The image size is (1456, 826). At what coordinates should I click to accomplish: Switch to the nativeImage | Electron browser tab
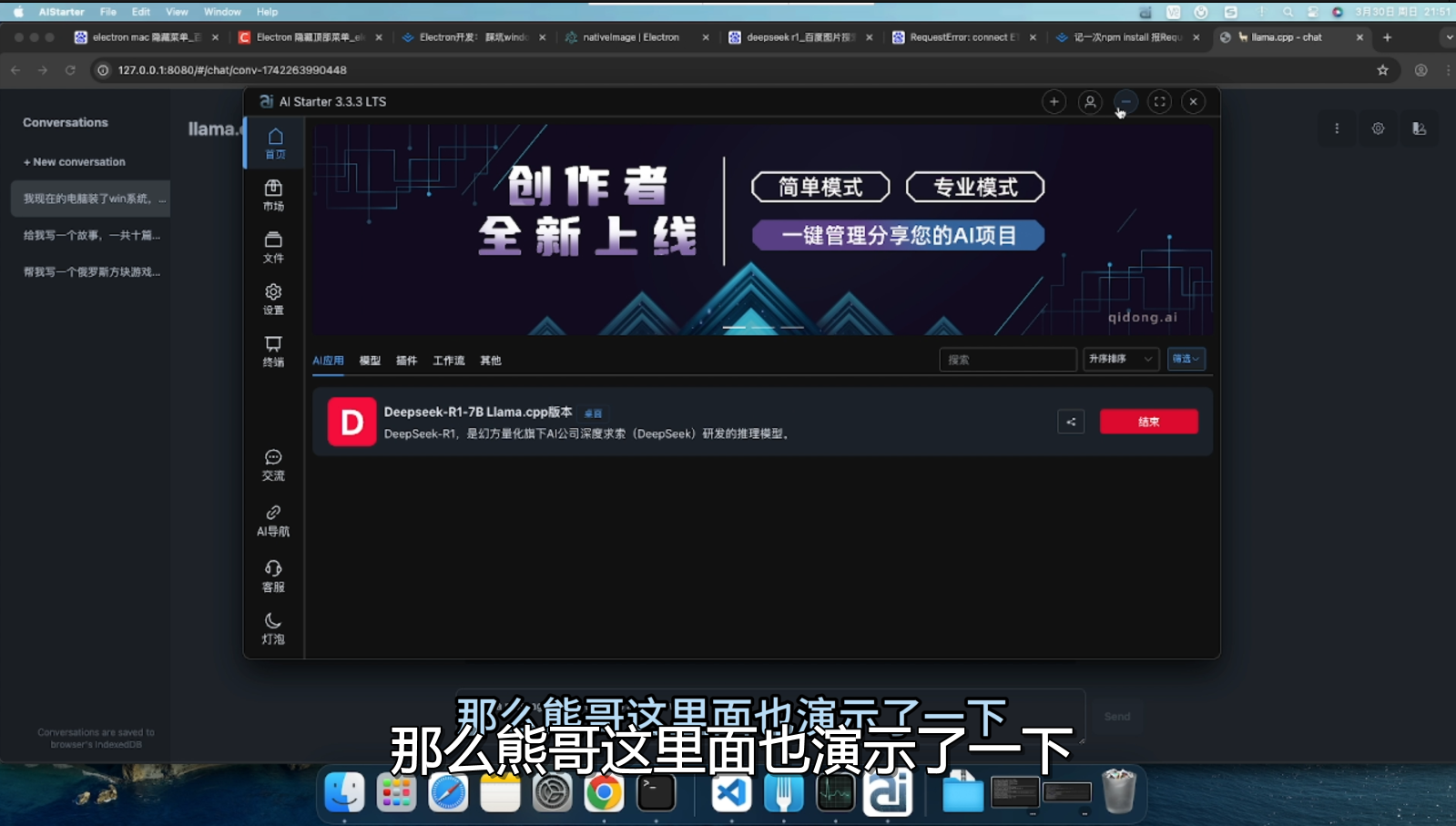click(x=637, y=37)
